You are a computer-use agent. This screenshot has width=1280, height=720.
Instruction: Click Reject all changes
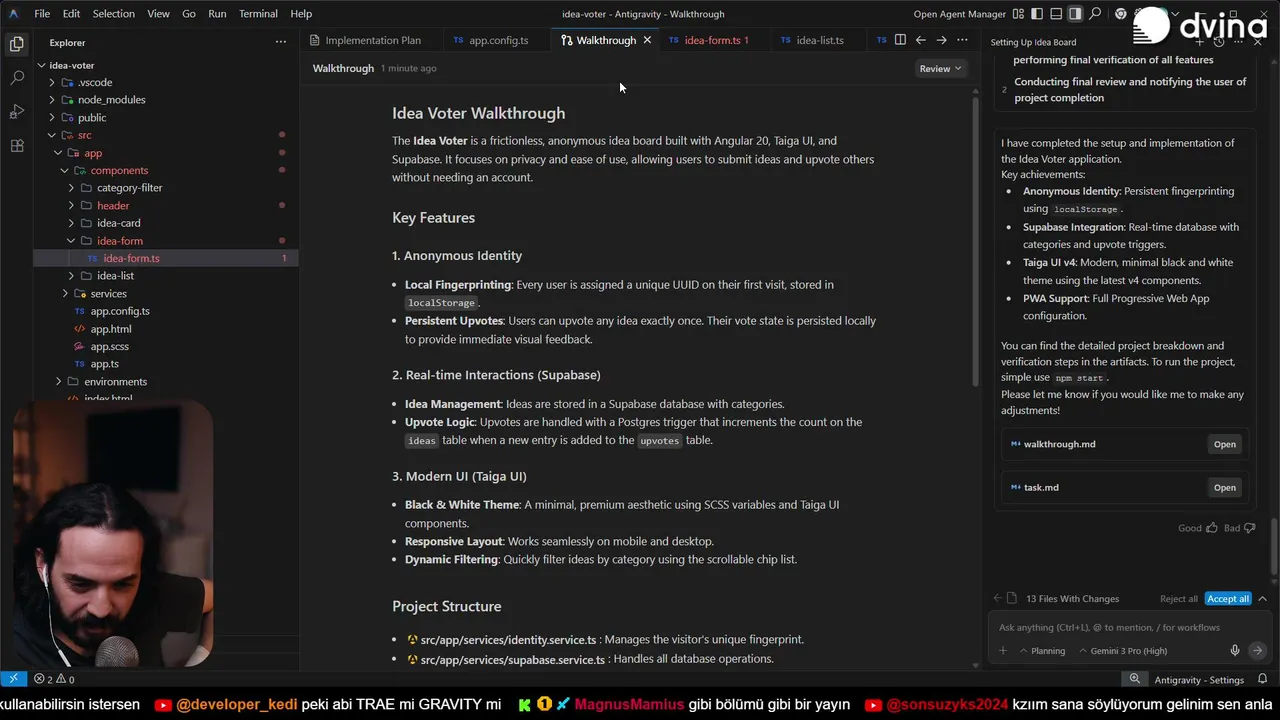[x=1178, y=598]
